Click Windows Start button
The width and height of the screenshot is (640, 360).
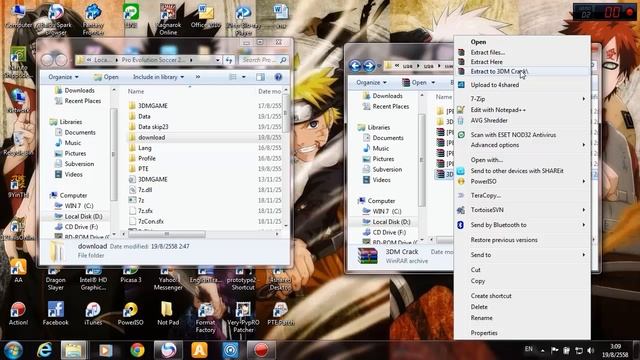(x=13, y=350)
